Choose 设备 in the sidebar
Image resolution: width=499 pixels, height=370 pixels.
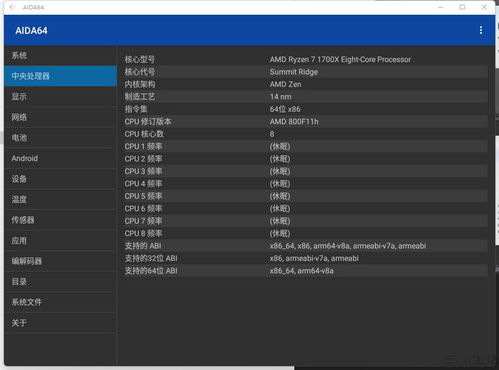point(61,179)
